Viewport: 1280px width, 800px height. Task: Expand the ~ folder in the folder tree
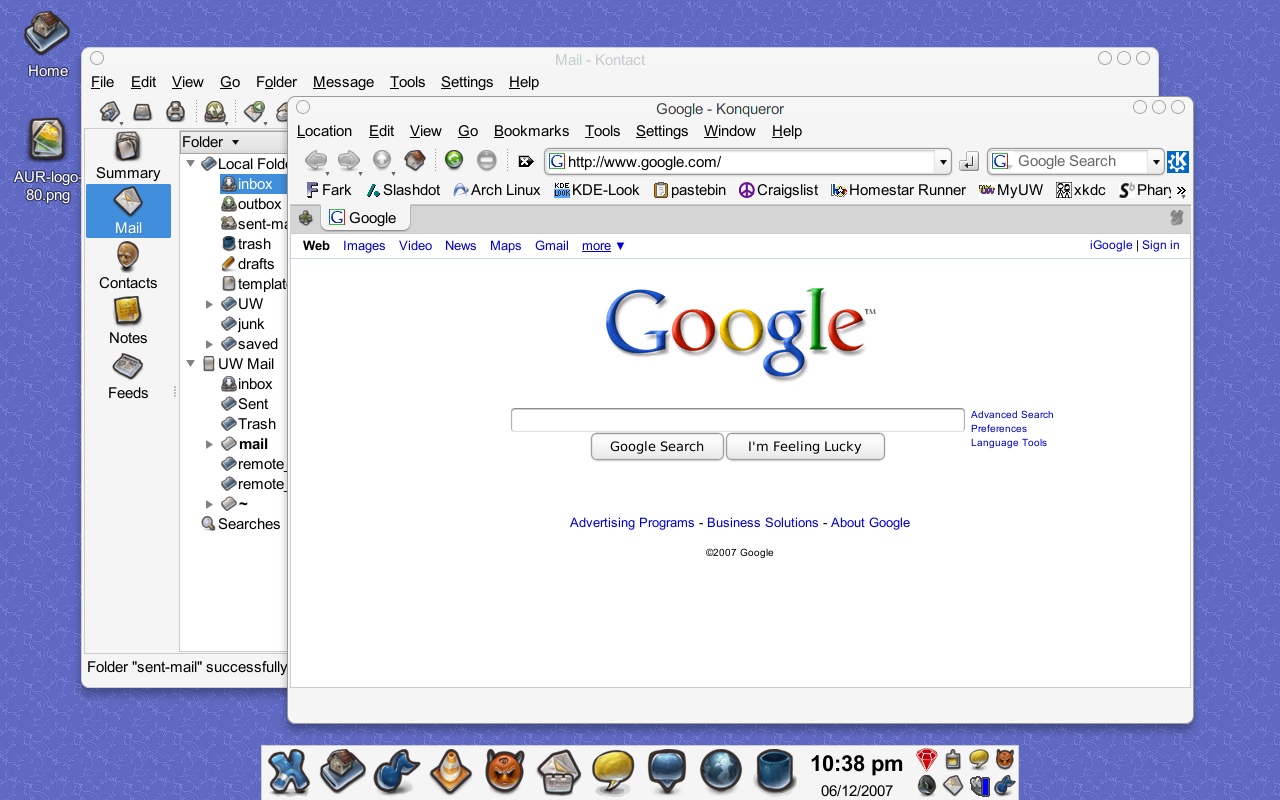209,504
